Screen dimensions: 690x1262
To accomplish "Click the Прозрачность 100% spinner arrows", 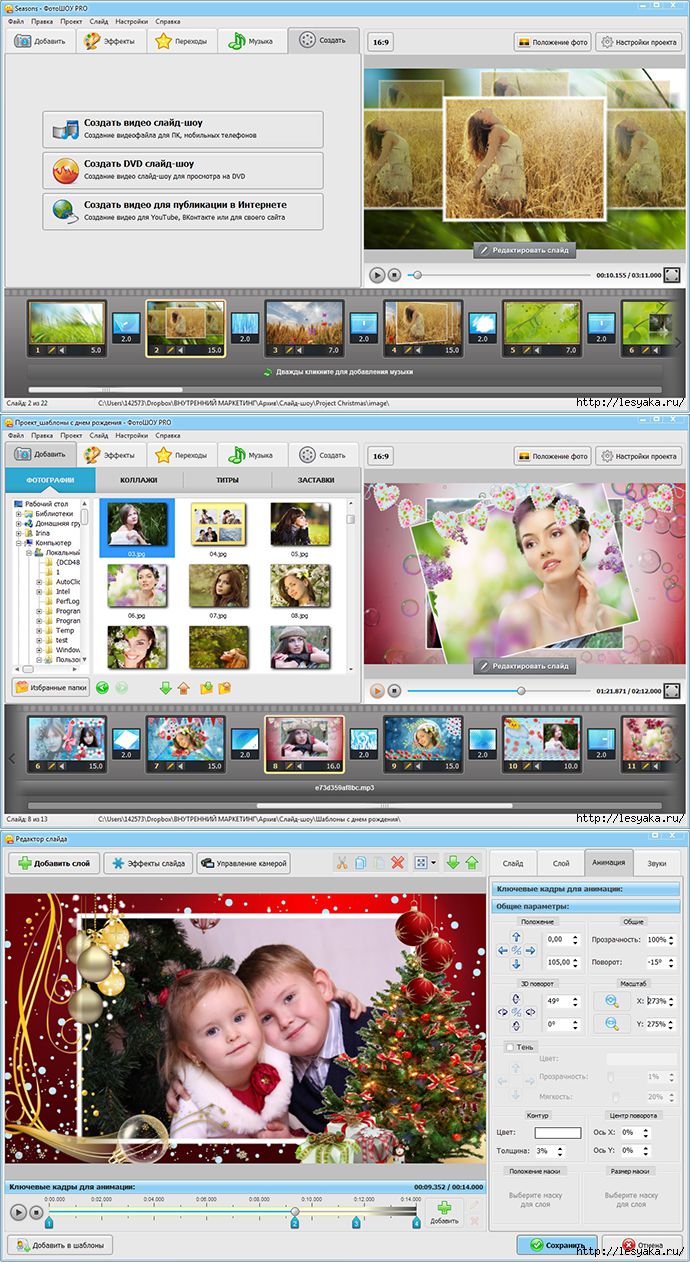I will point(672,940).
